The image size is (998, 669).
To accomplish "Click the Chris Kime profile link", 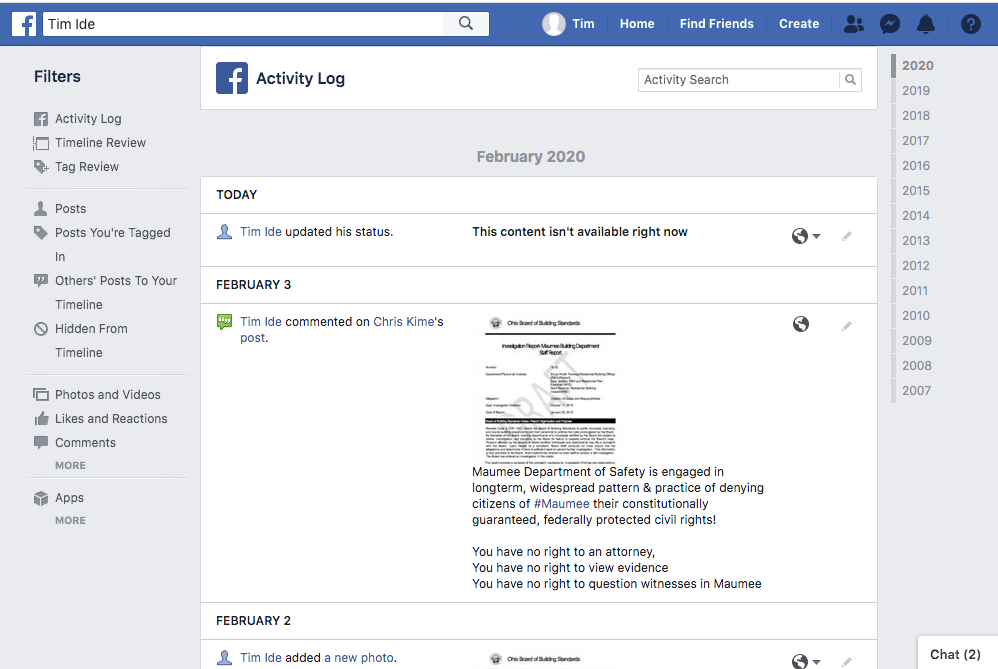I will pos(404,322).
